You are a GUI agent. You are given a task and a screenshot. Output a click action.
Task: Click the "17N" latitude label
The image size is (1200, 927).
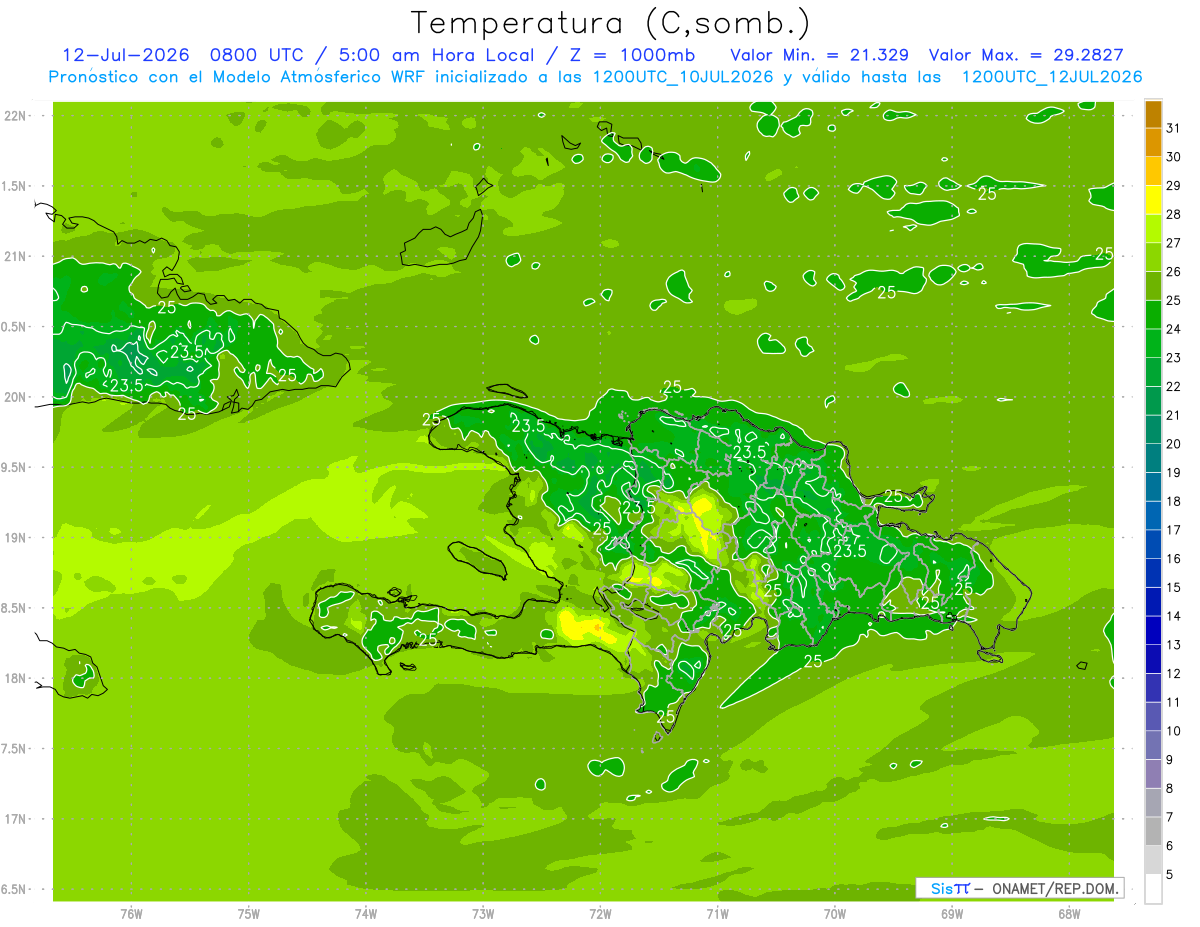click(15, 819)
